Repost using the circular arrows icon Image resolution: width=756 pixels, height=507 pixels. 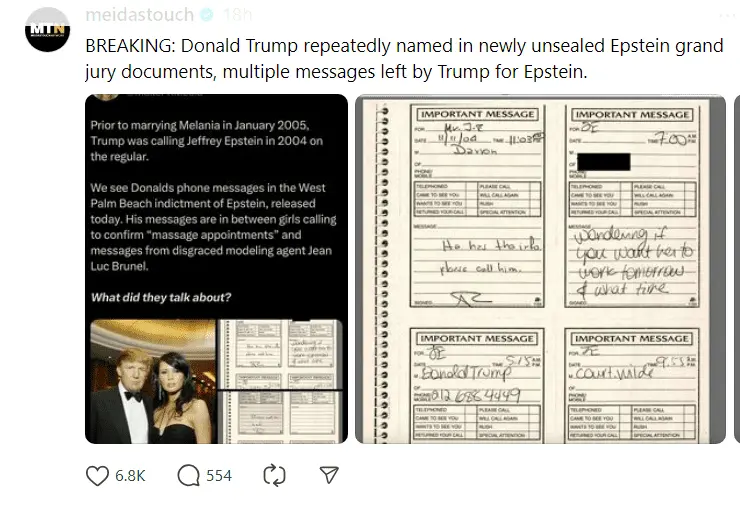[x=274, y=476]
